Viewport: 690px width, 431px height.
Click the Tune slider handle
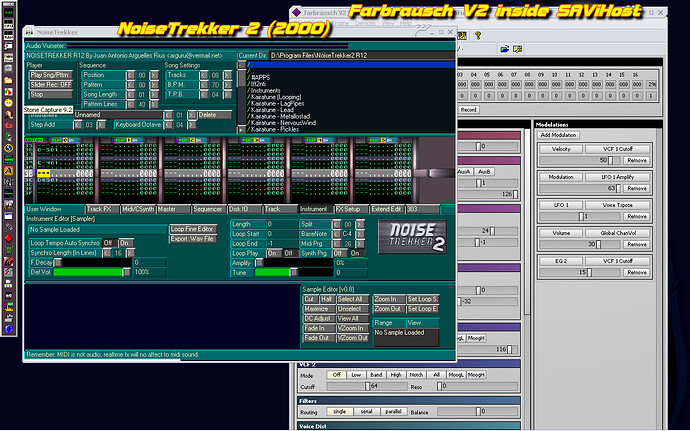click(x=294, y=273)
